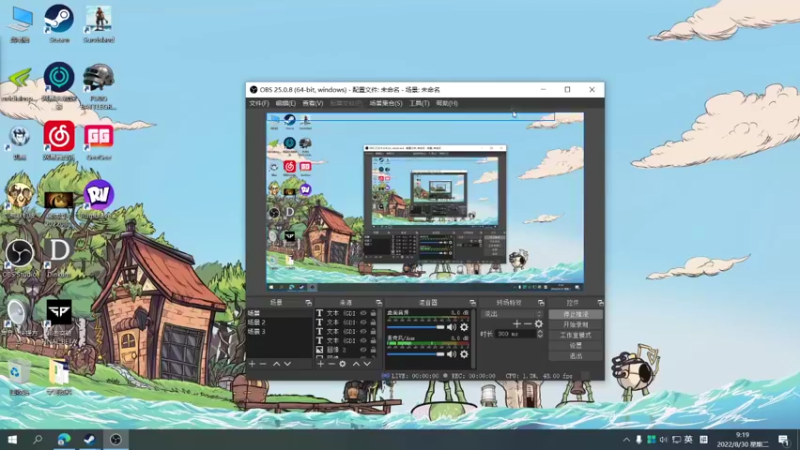Toggle visibility eye of 图像 2 source
This screenshot has width=800, height=450.
coord(363,350)
